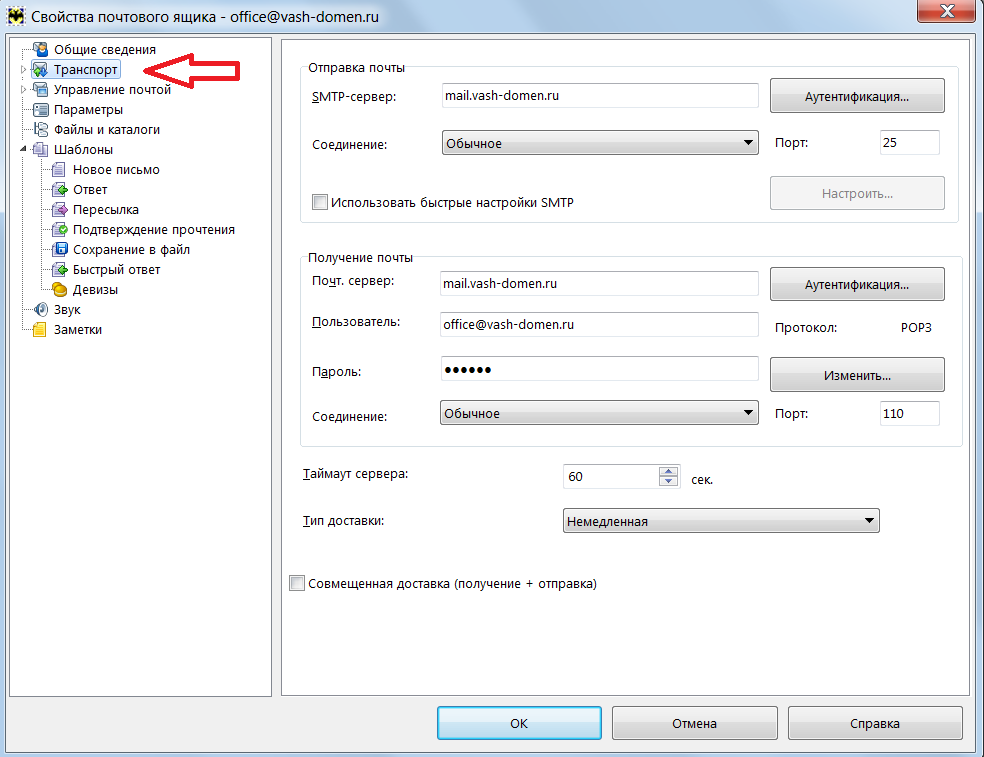The height and width of the screenshot is (757, 984).
Task: Click the Подтверждение прочтения icon
Action: (59, 229)
